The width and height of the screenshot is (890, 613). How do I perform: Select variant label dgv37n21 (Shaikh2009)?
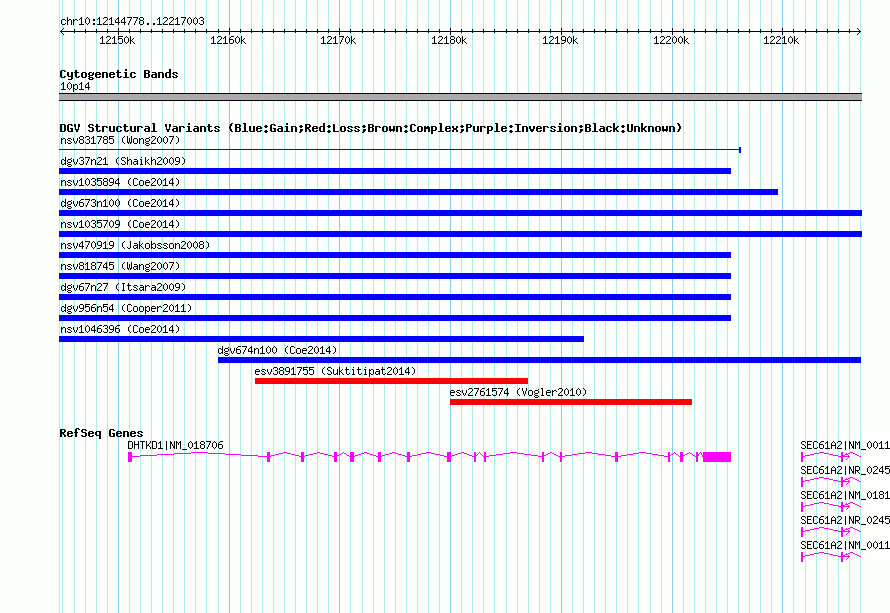point(123,161)
